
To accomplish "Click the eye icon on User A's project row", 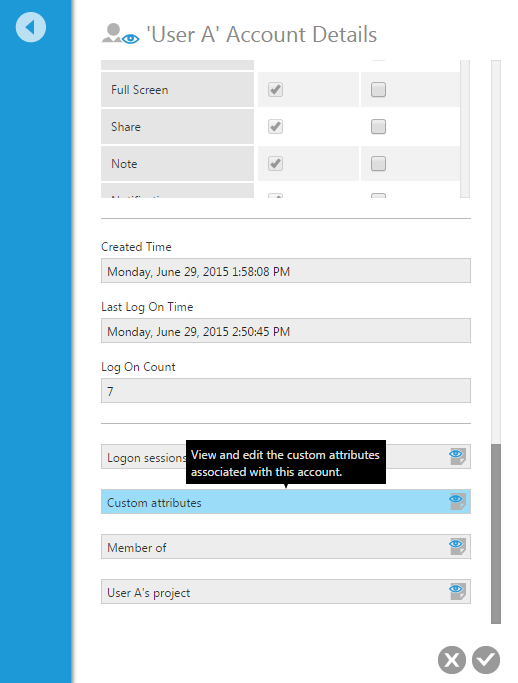I will 457,591.
